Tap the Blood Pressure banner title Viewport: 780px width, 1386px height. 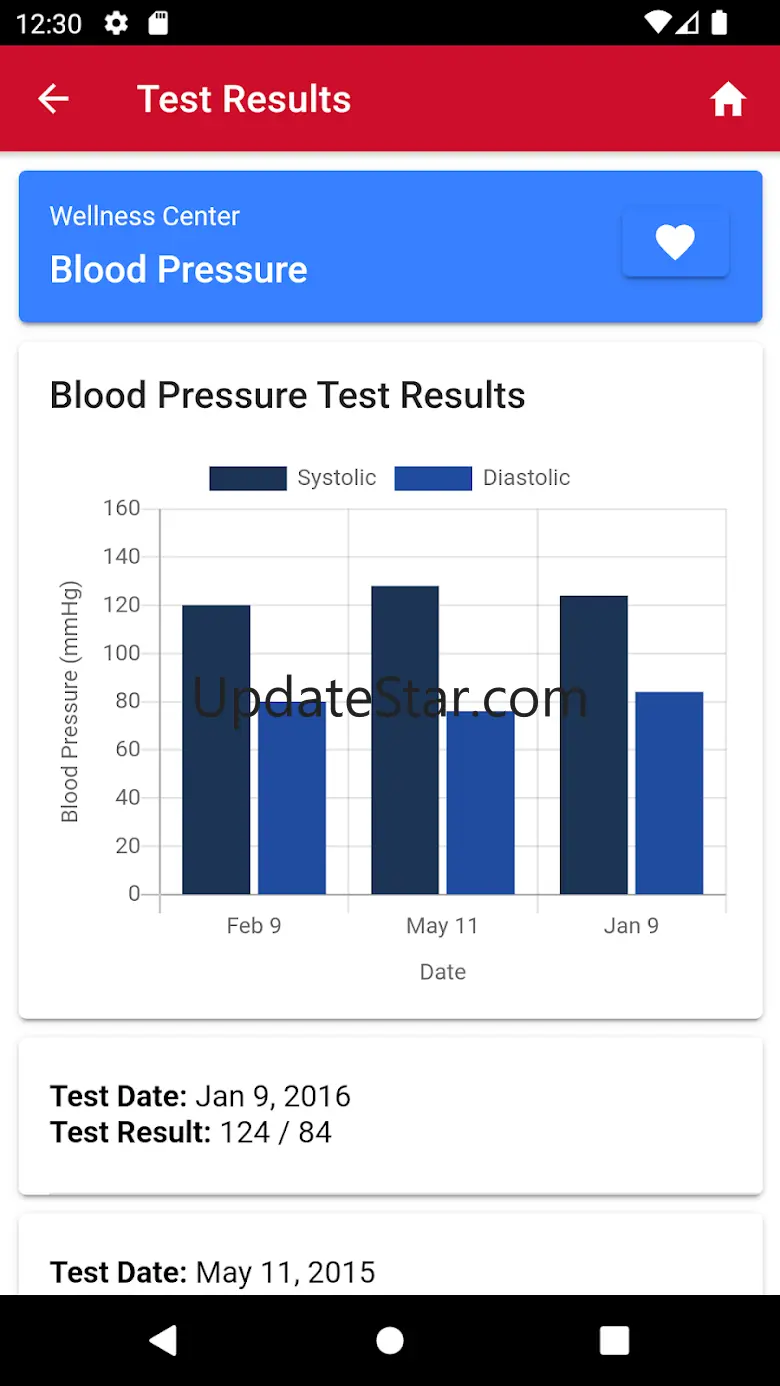(x=178, y=269)
